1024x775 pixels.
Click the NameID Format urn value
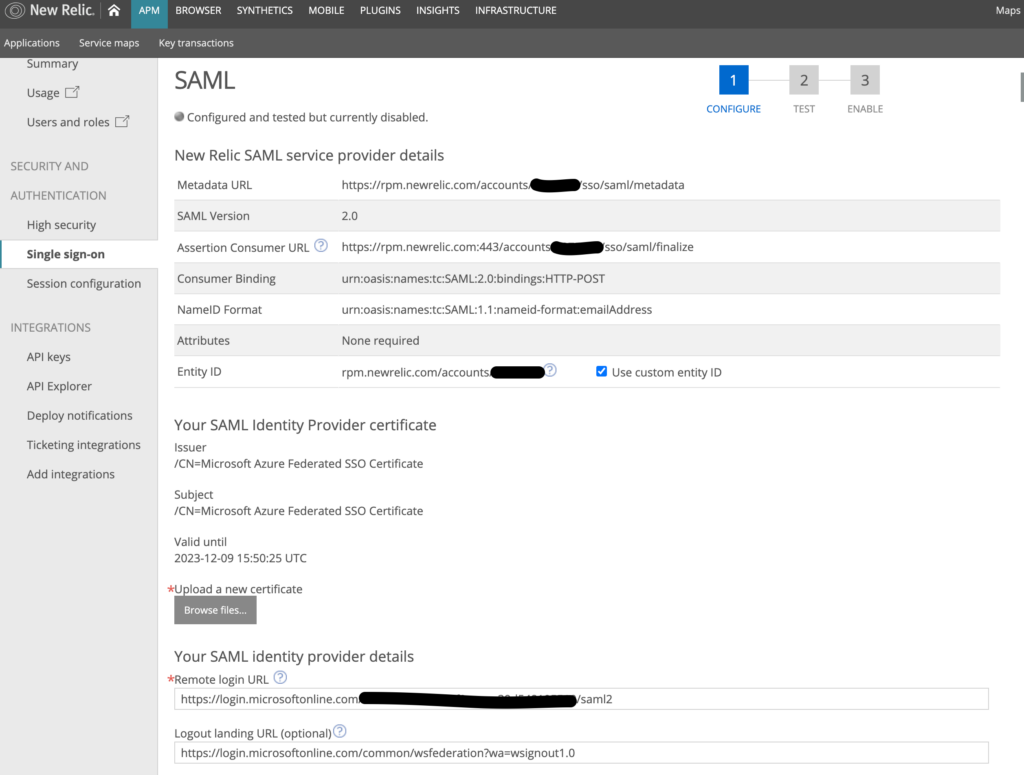pos(496,309)
